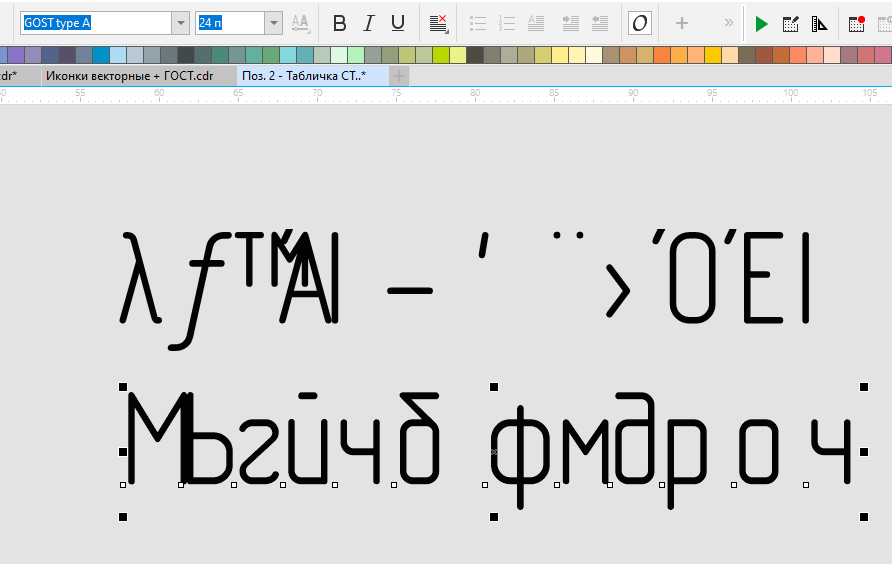
Task: Toggle Bold formatting
Action: (340, 23)
